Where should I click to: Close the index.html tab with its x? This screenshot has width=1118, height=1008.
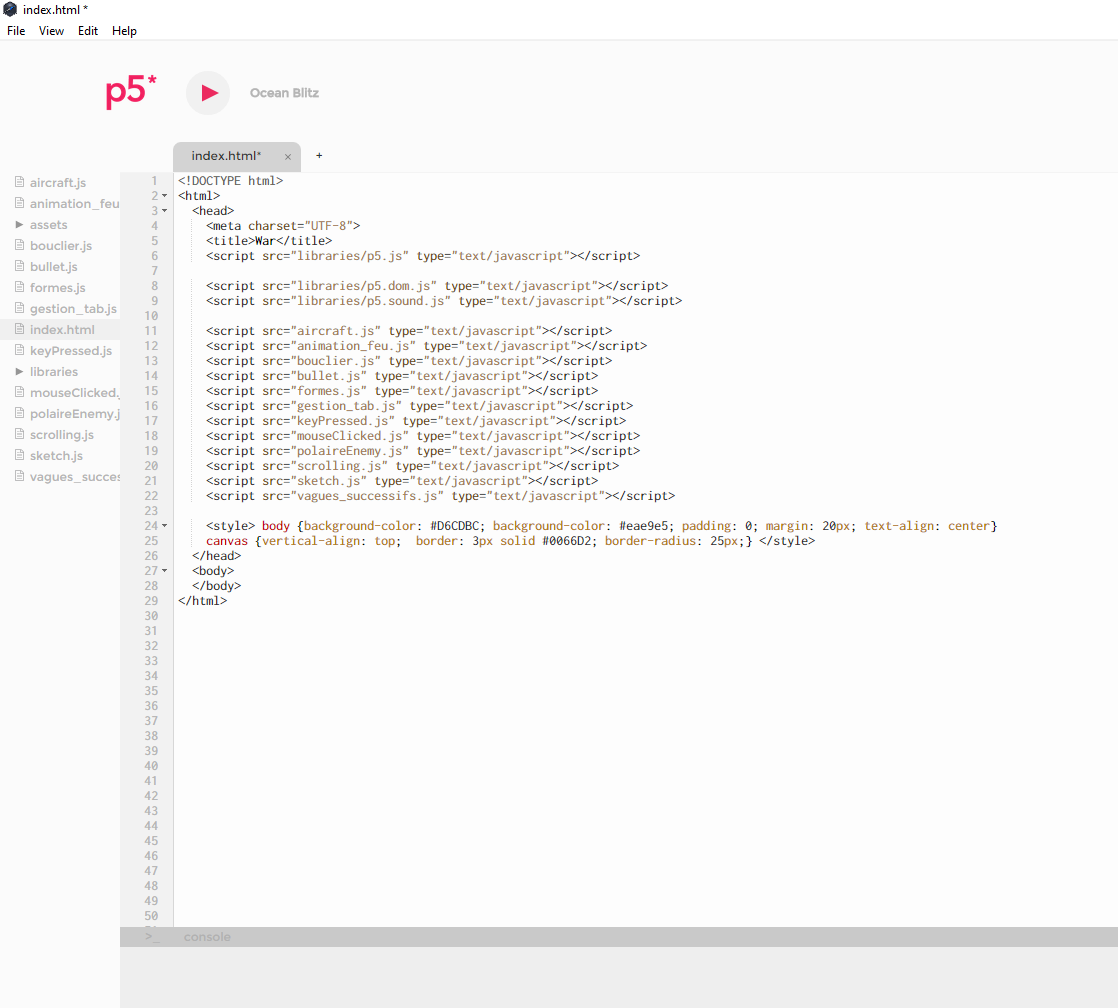tap(288, 157)
